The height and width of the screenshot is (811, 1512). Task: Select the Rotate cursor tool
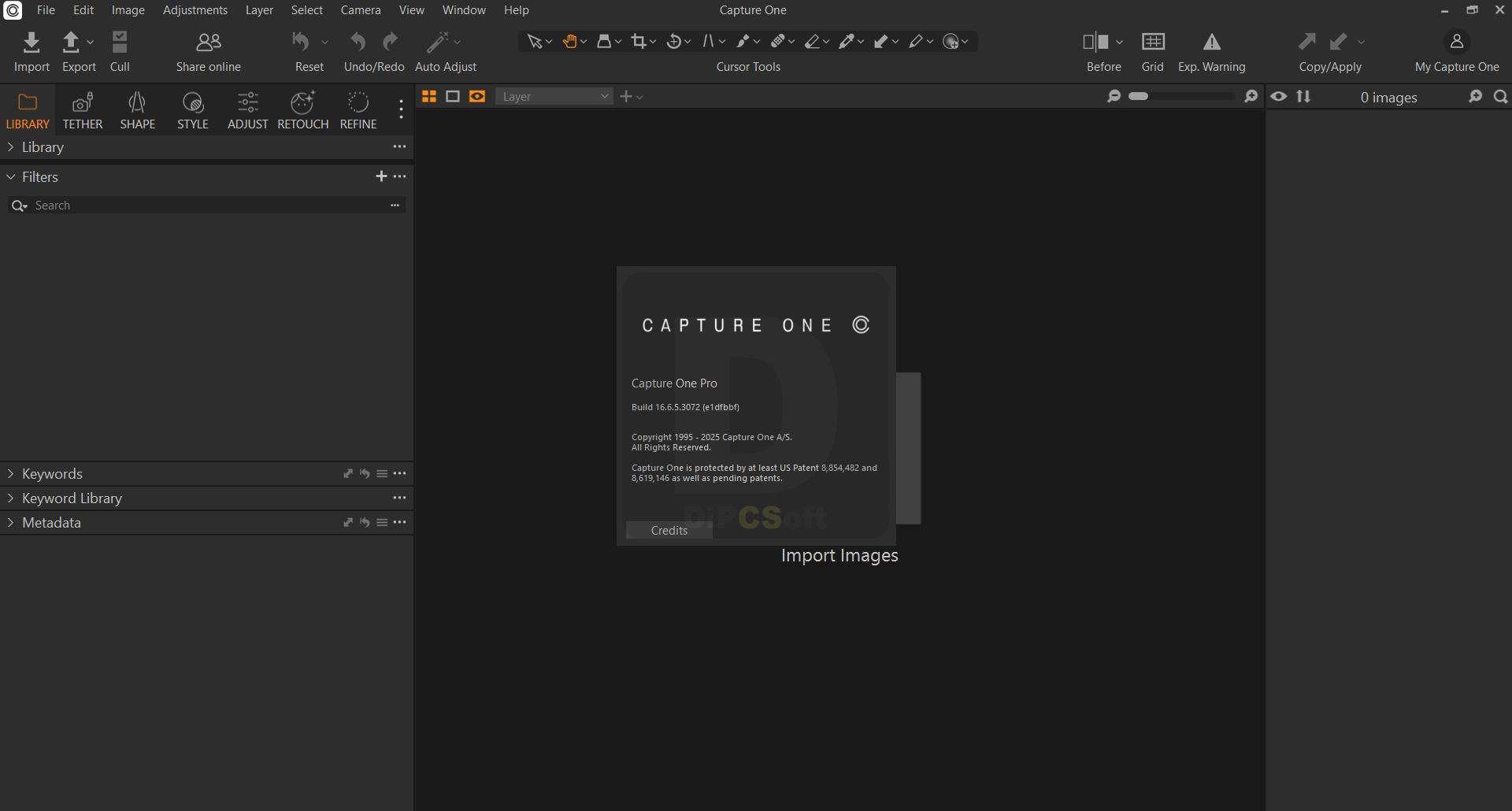[673, 42]
